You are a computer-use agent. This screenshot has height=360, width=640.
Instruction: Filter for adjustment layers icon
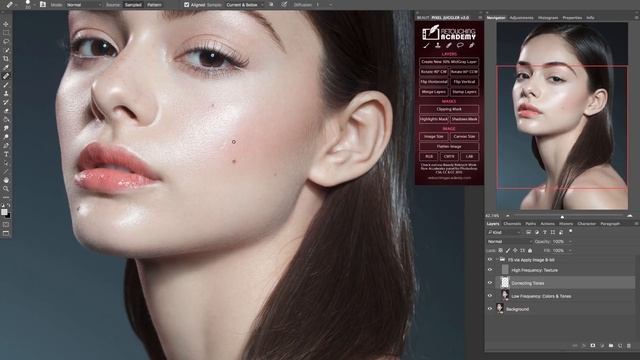(x=536, y=232)
